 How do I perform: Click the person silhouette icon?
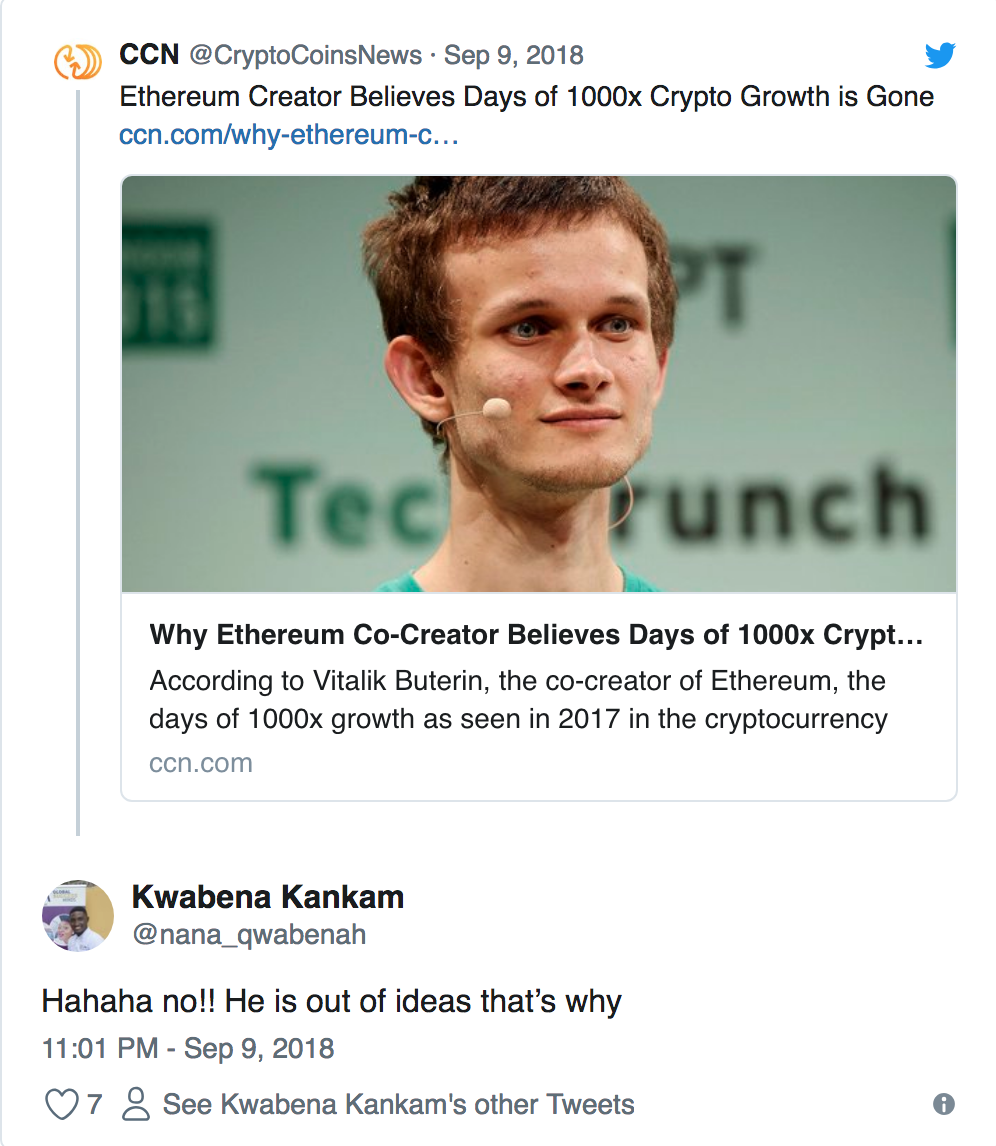(x=134, y=1104)
